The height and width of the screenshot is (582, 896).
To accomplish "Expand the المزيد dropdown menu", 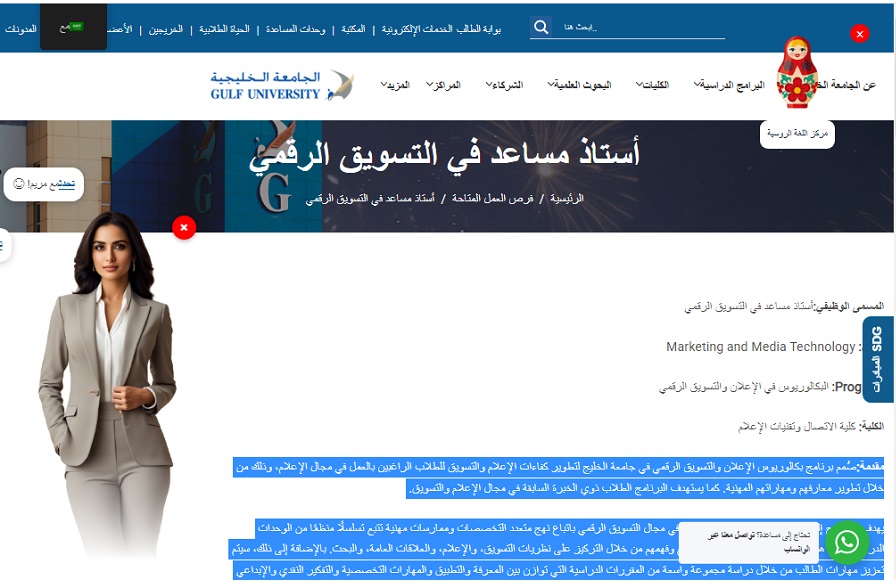I will pyautogui.click(x=396, y=85).
